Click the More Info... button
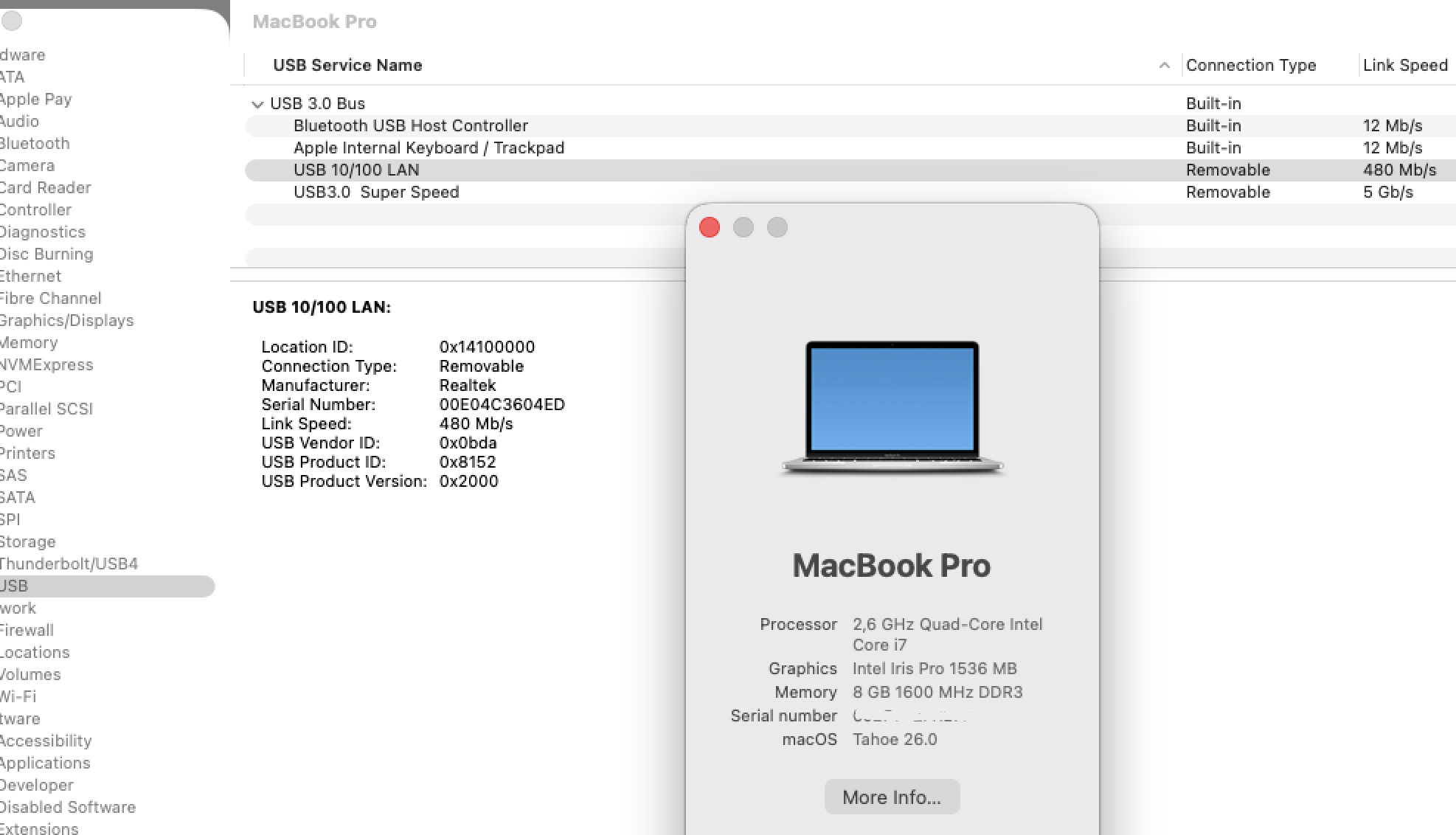The width and height of the screenshot is (1456, 835). pos(891,797)
